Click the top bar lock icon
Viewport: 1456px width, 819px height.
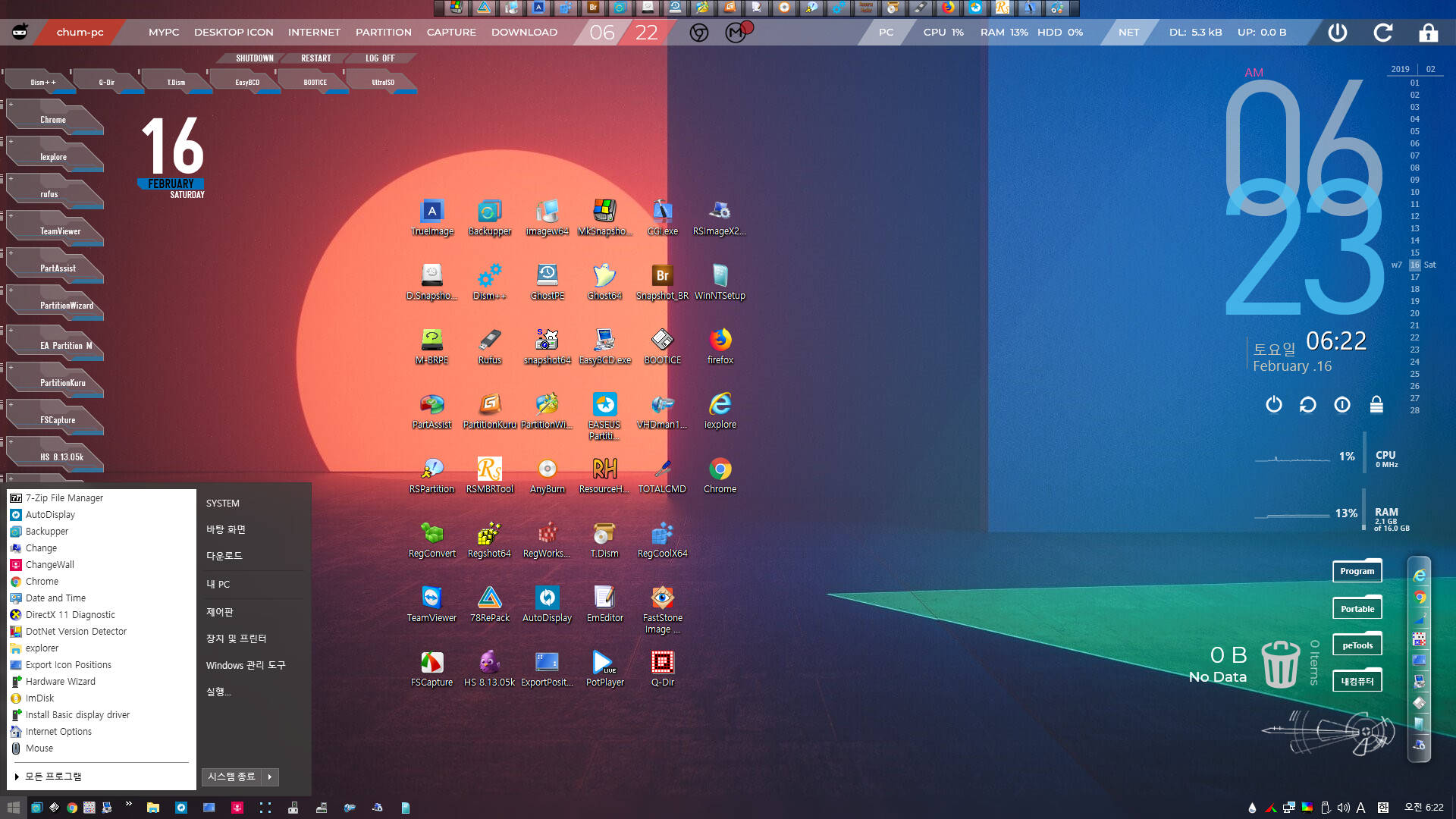1429,32
